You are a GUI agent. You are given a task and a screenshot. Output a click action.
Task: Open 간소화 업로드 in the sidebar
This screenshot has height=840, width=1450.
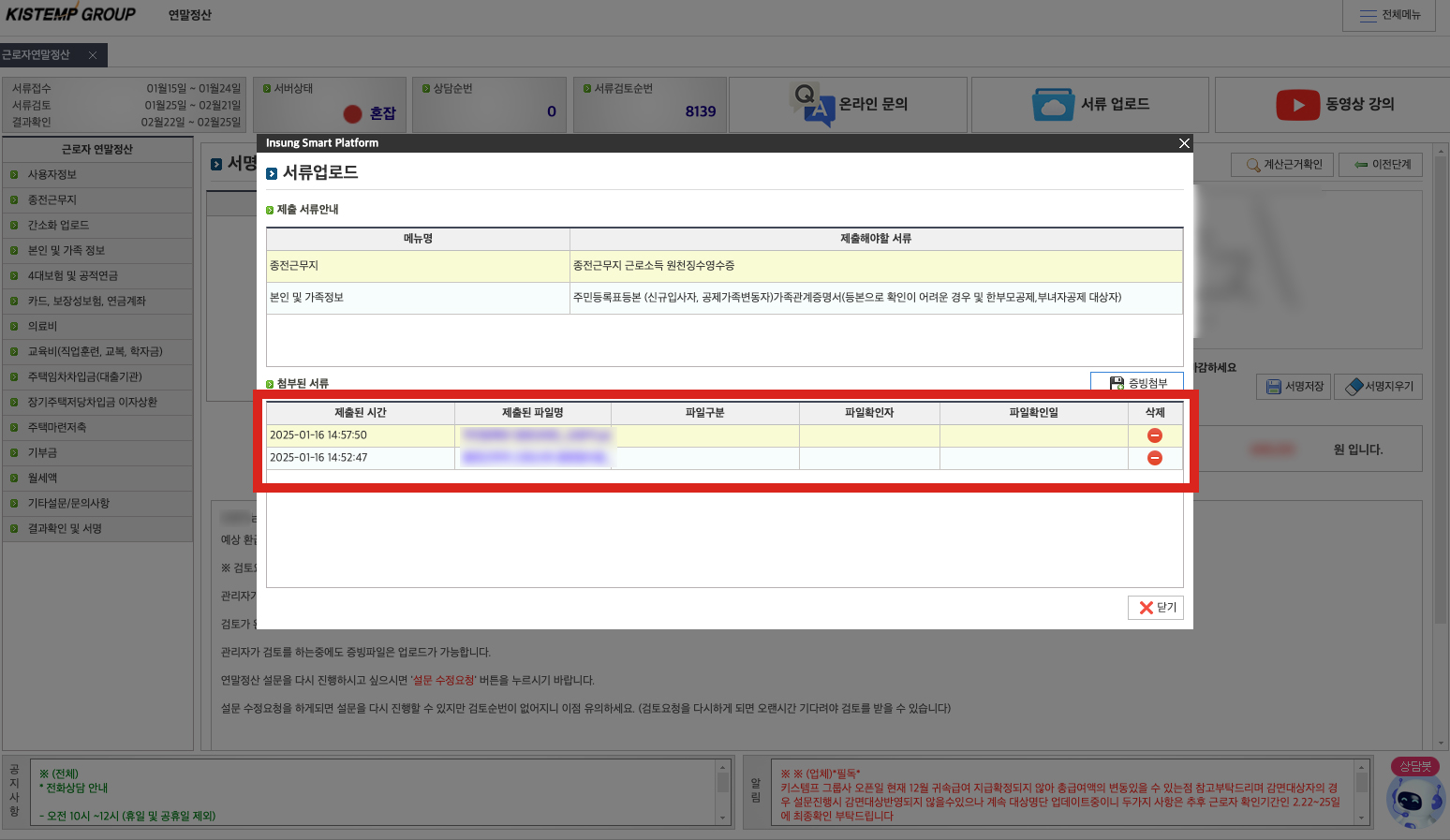tap(97, 226)
